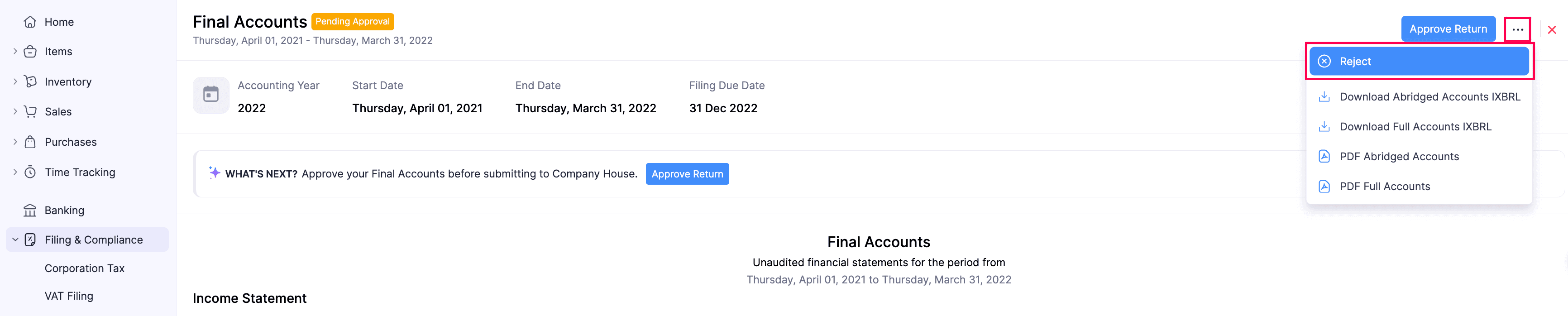Viewport: 1568px width, 316px height.
Task: Collapse the Filing & Compliance section
Action: tap(15, 240)
